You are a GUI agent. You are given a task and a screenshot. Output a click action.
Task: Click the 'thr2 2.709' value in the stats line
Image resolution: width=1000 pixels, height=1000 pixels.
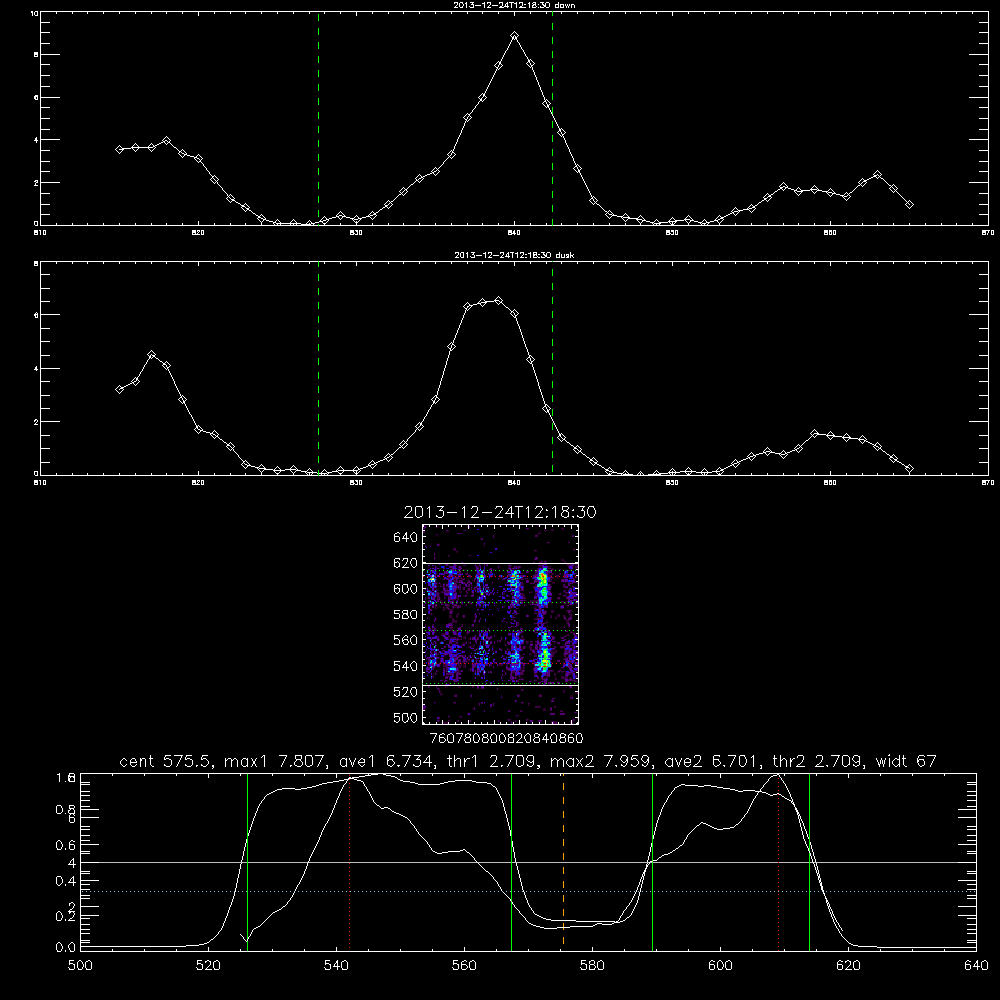[817, 761]
